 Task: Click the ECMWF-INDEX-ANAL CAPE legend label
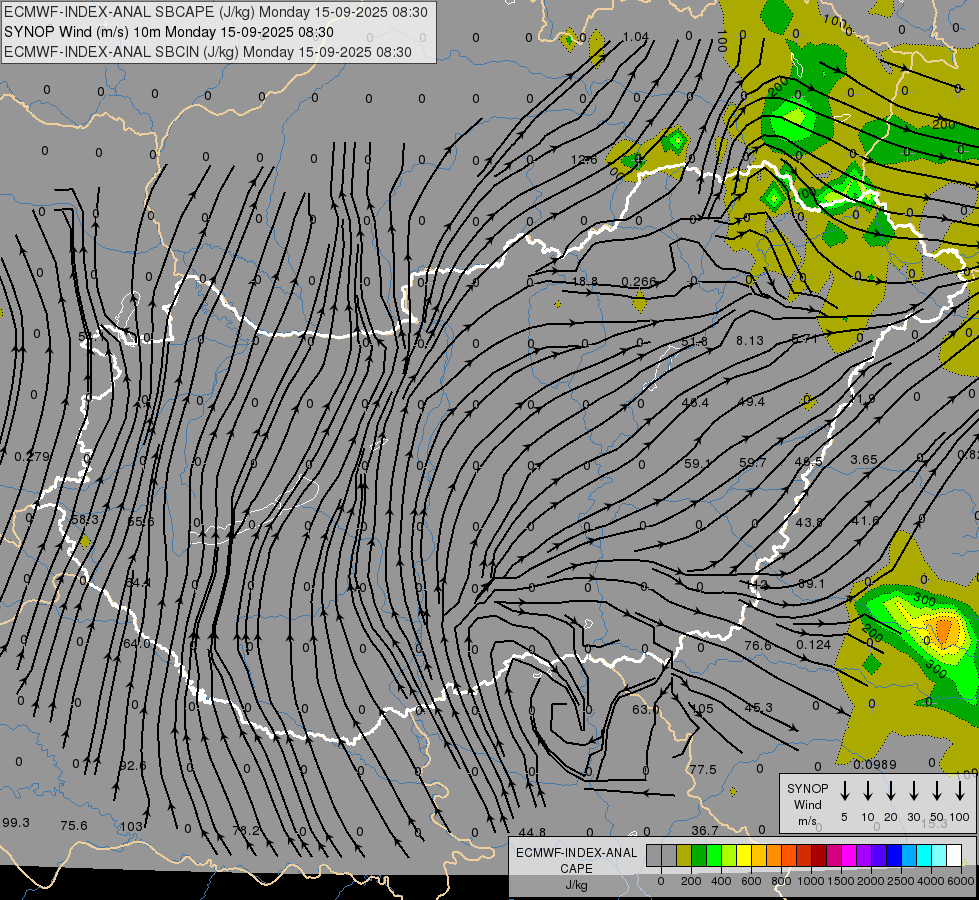[x=576, y=860]
